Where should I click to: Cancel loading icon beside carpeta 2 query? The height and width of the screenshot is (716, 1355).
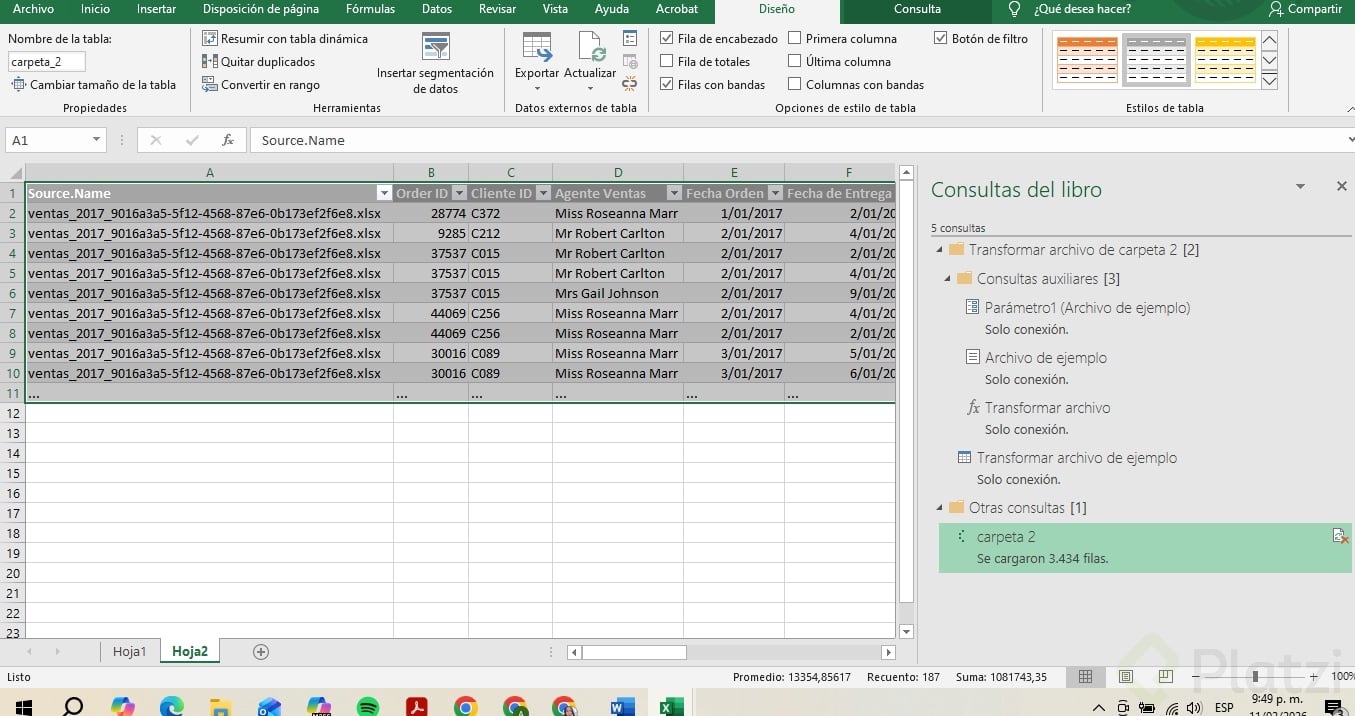pyautogui.click(x=1340, y=537)
